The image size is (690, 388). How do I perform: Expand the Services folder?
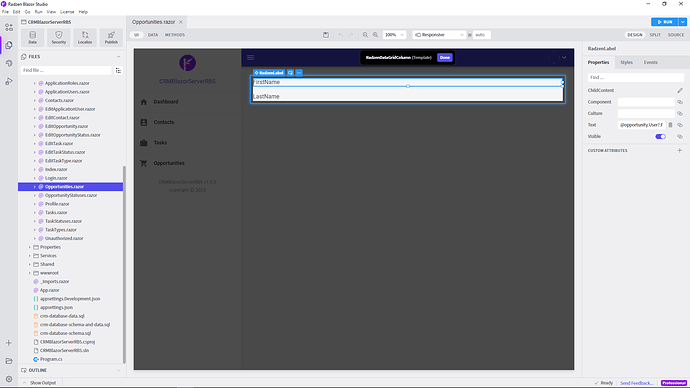[x=30, y=256]
